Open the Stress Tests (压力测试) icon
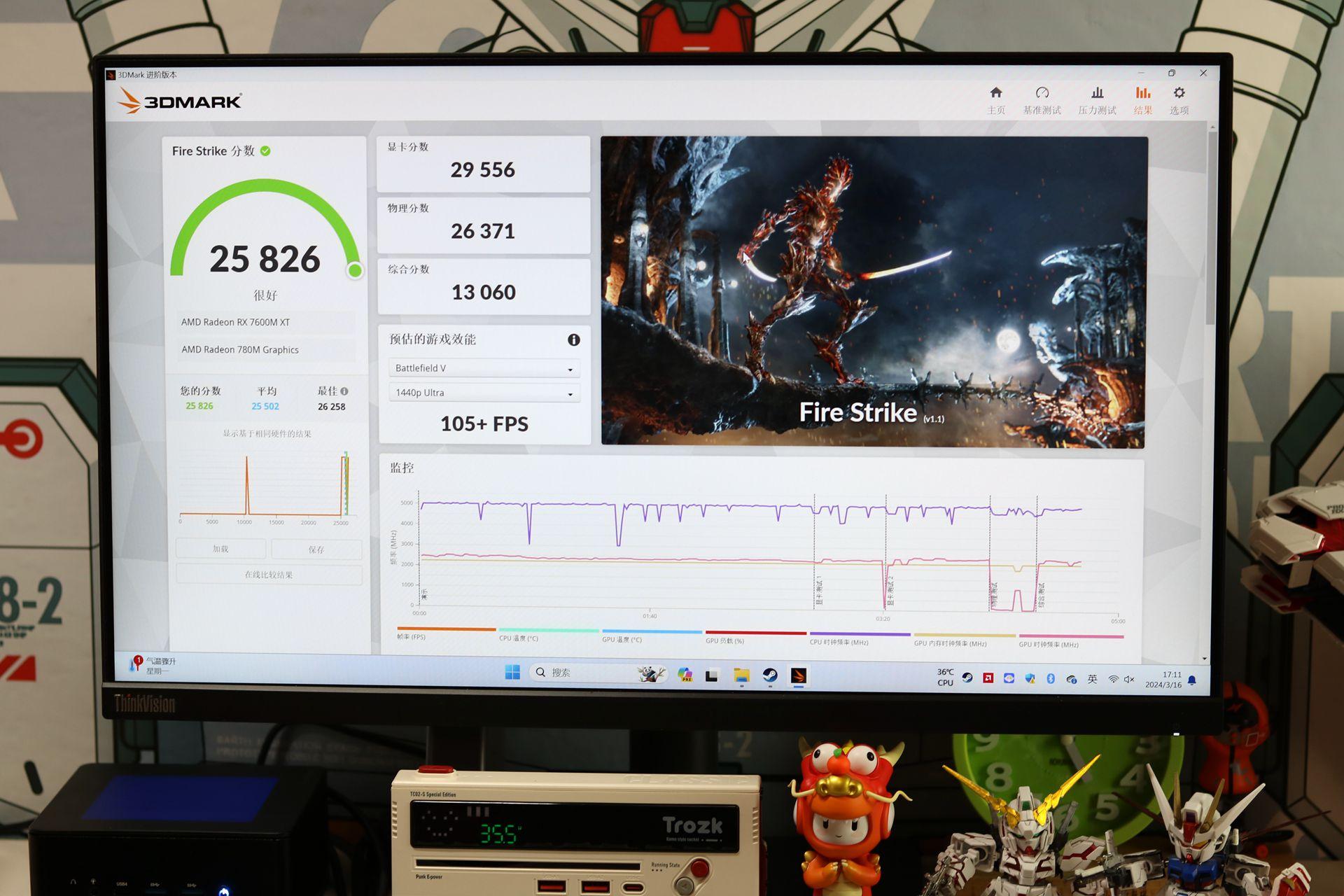1344x896 pixels. click(x=1098, y=93)
